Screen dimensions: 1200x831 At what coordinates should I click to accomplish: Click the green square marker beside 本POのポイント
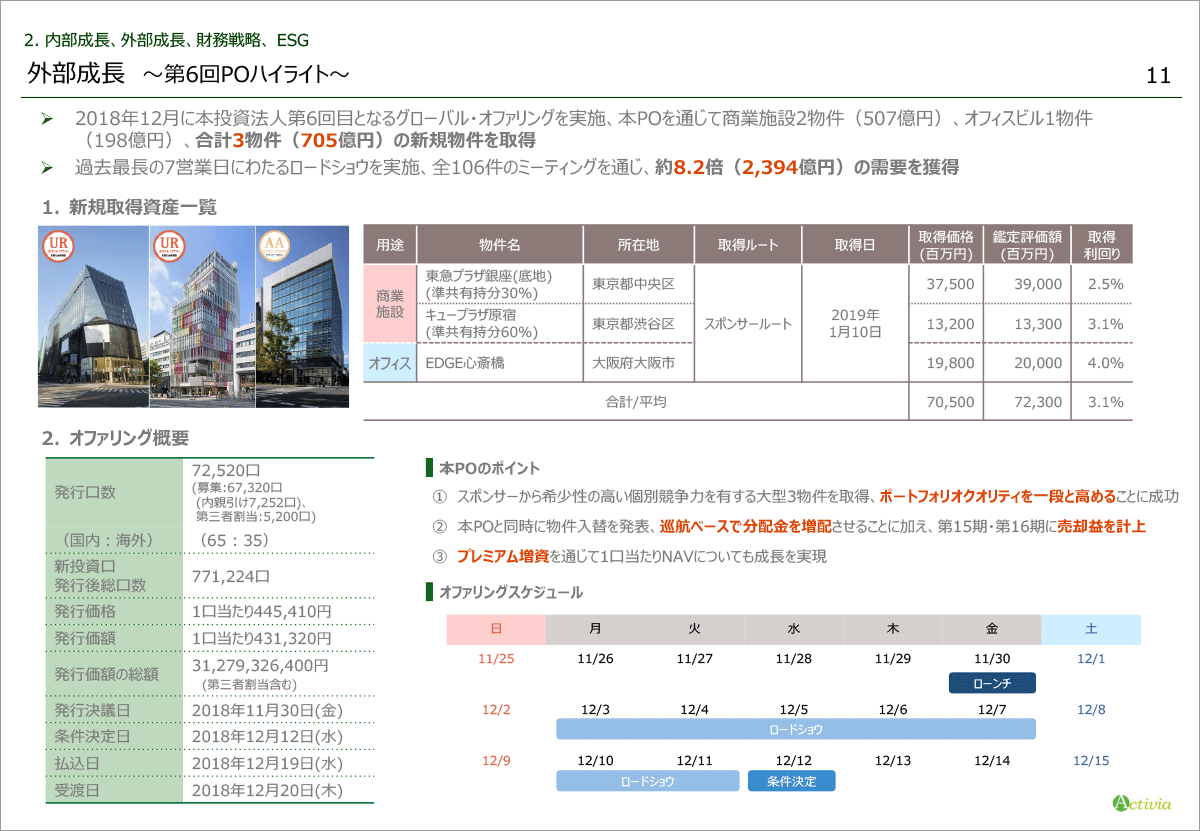click(x=430, y=468)
